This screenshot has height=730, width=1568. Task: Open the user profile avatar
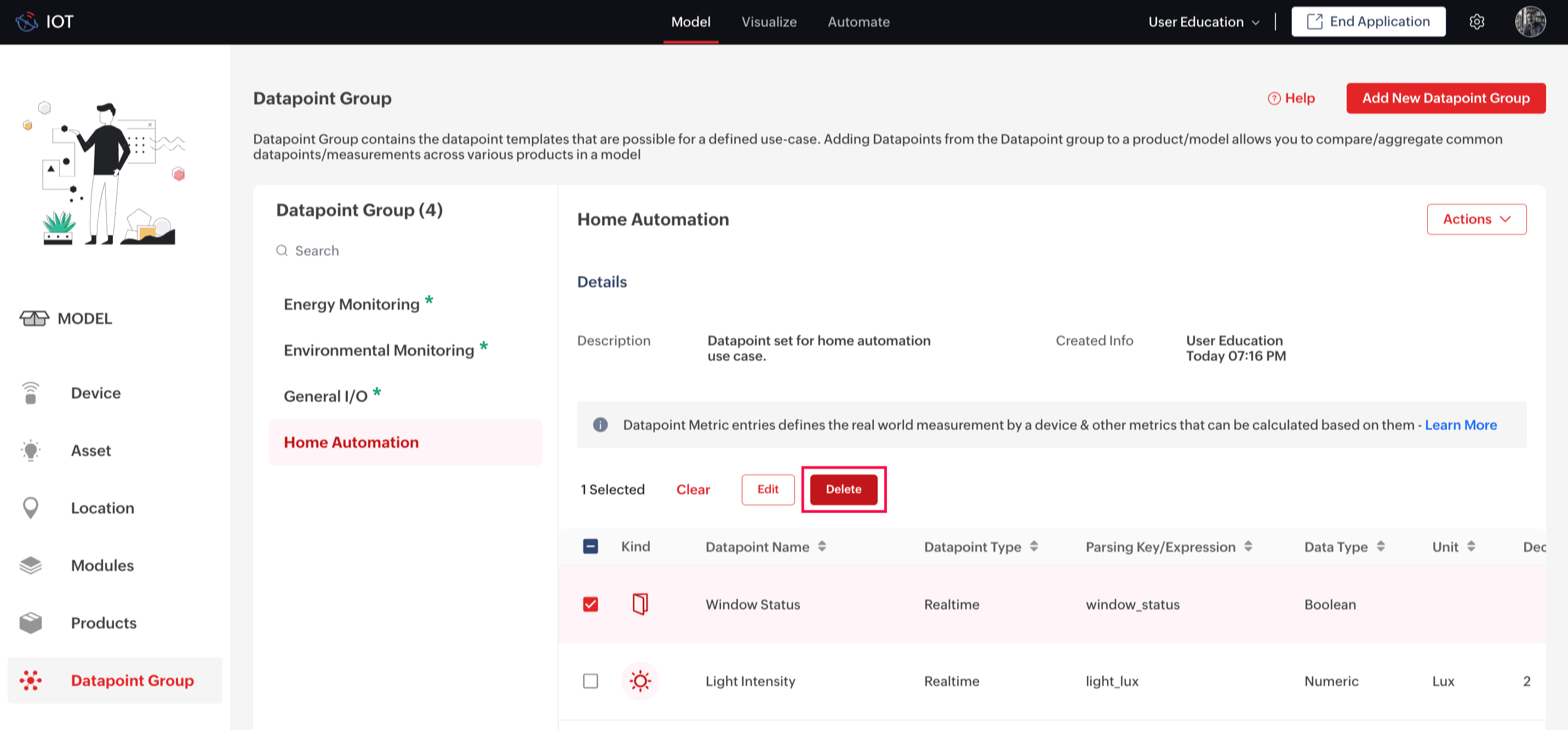click(1530, 22)
